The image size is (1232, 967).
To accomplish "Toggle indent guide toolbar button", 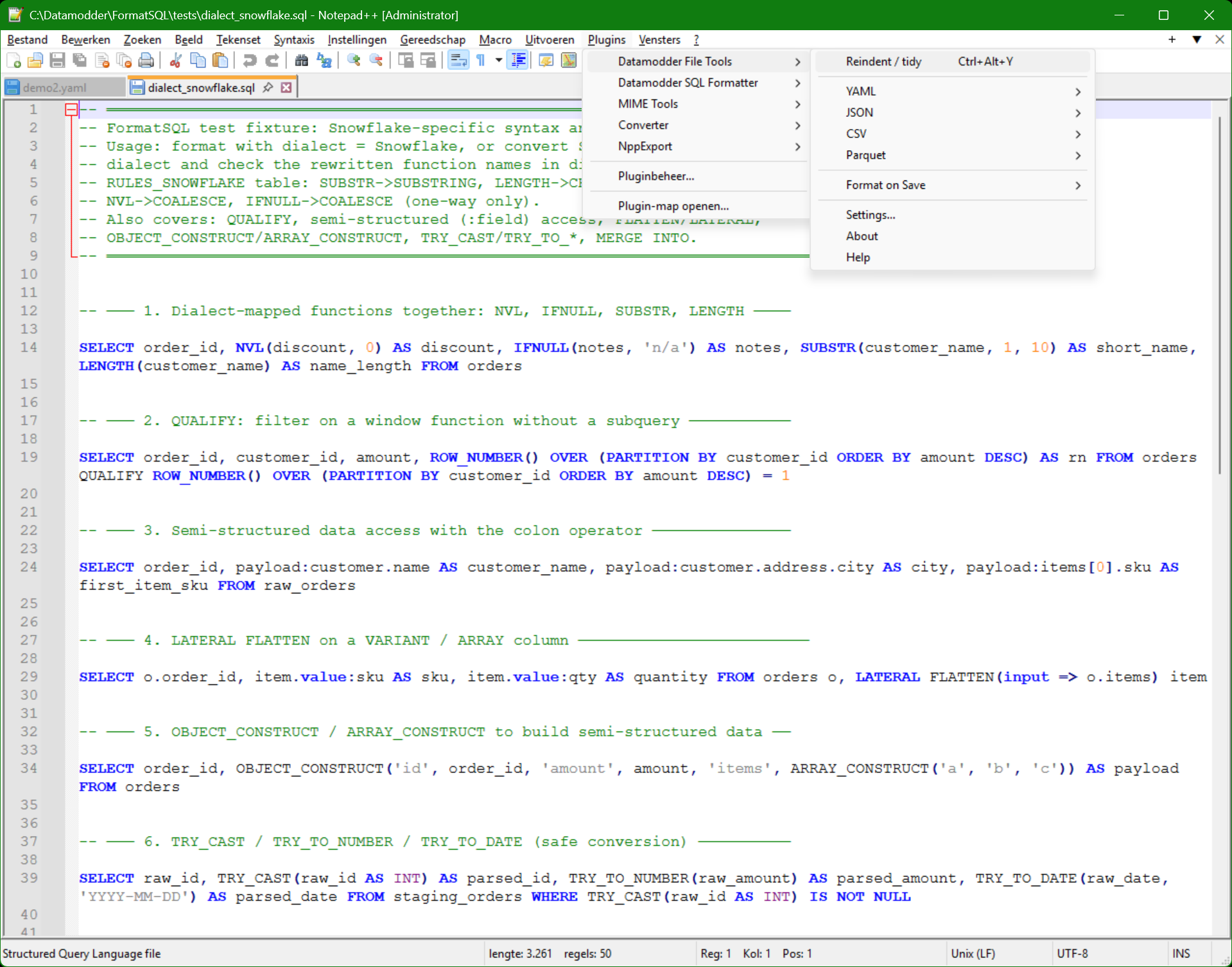I will coord(517,60).
